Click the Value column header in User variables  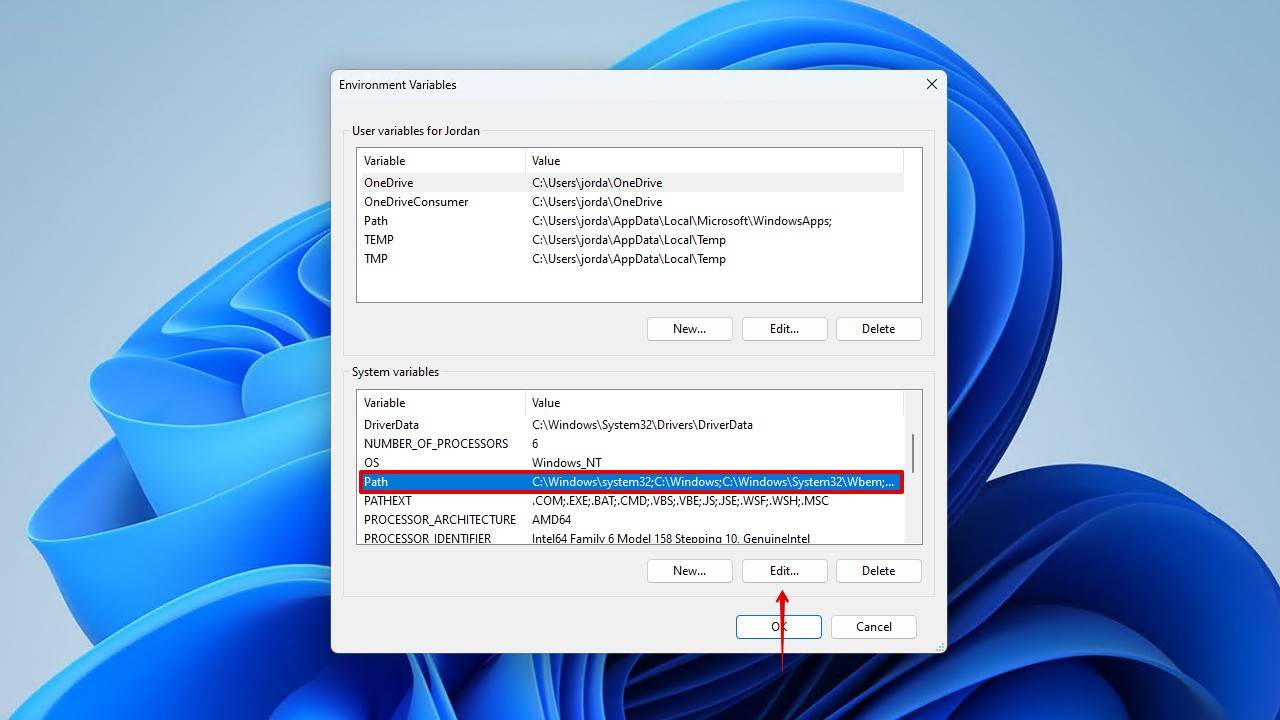(714, 161)
